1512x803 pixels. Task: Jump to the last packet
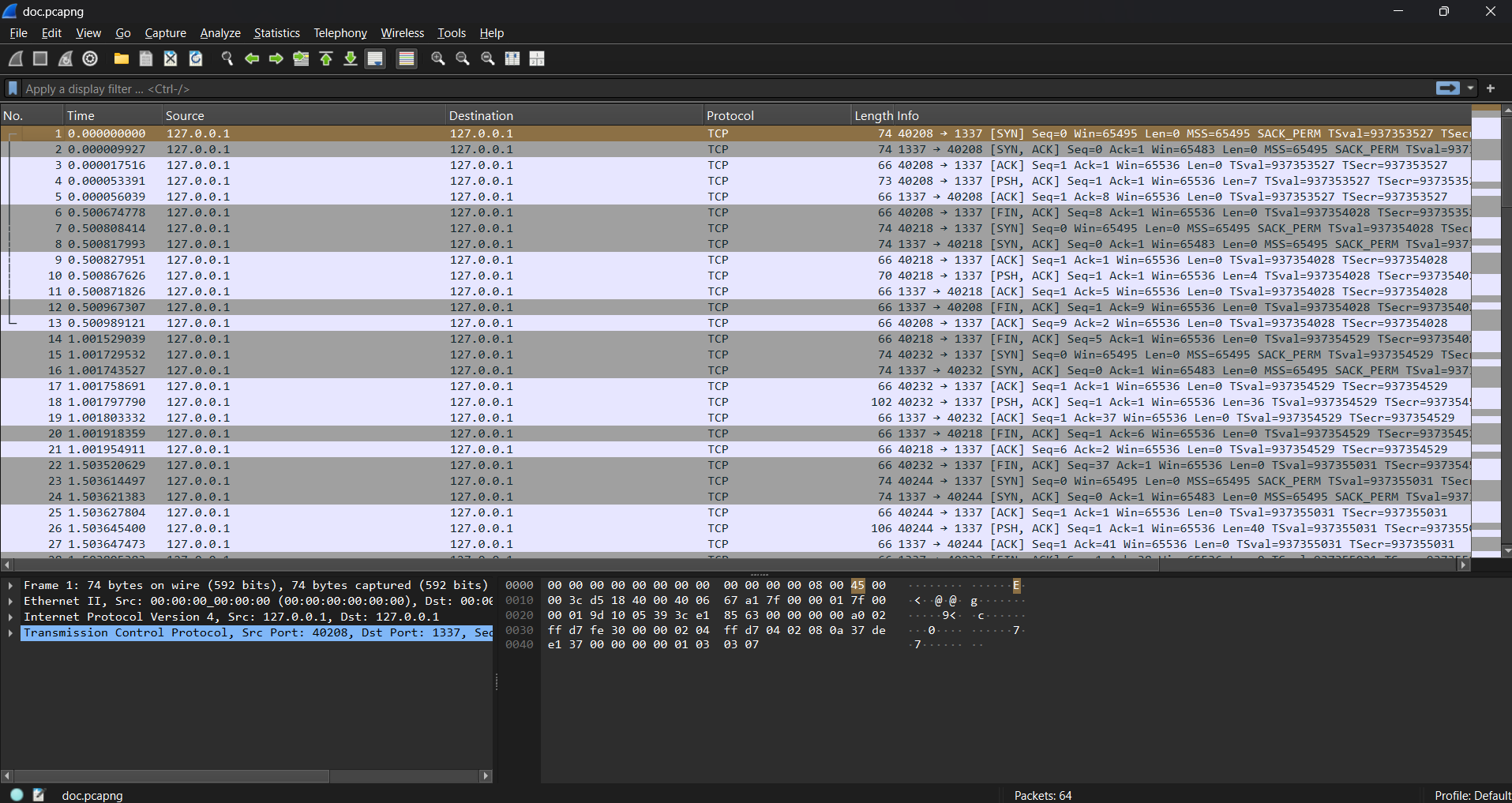(x=351, y=58)
